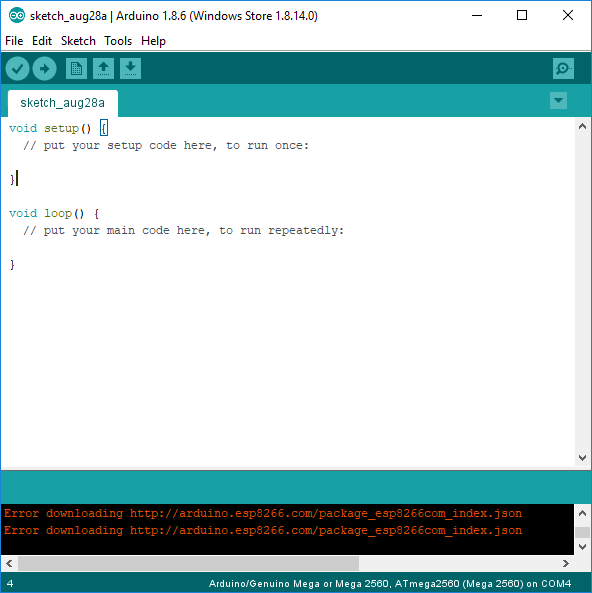Screen dimensions: 592x593
Task: Click editor scrollbar up arrow
Action: [x=583, y=127]
